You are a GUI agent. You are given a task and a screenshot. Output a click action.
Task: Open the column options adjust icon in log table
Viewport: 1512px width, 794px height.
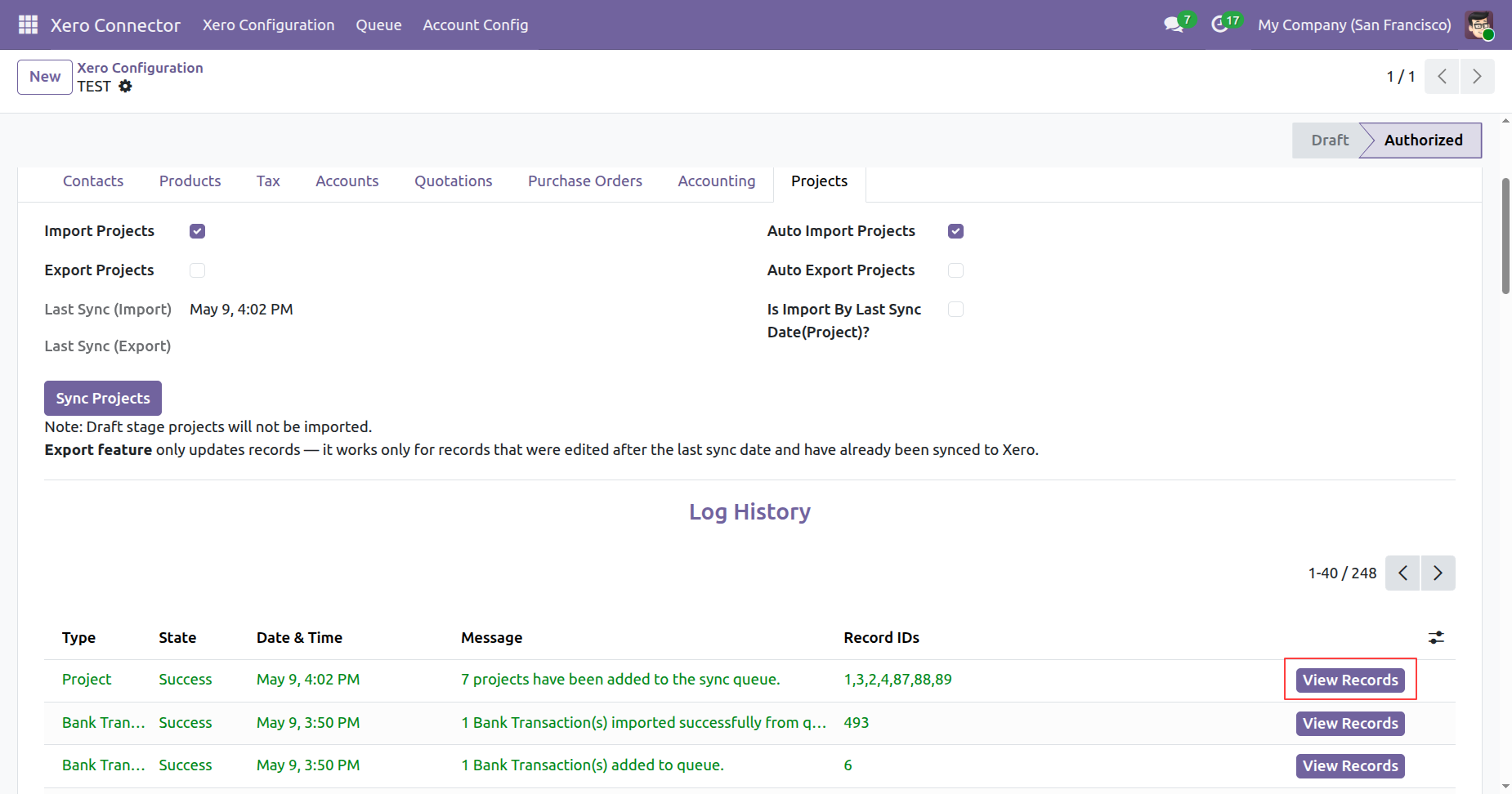click(x=1436, y=637)
